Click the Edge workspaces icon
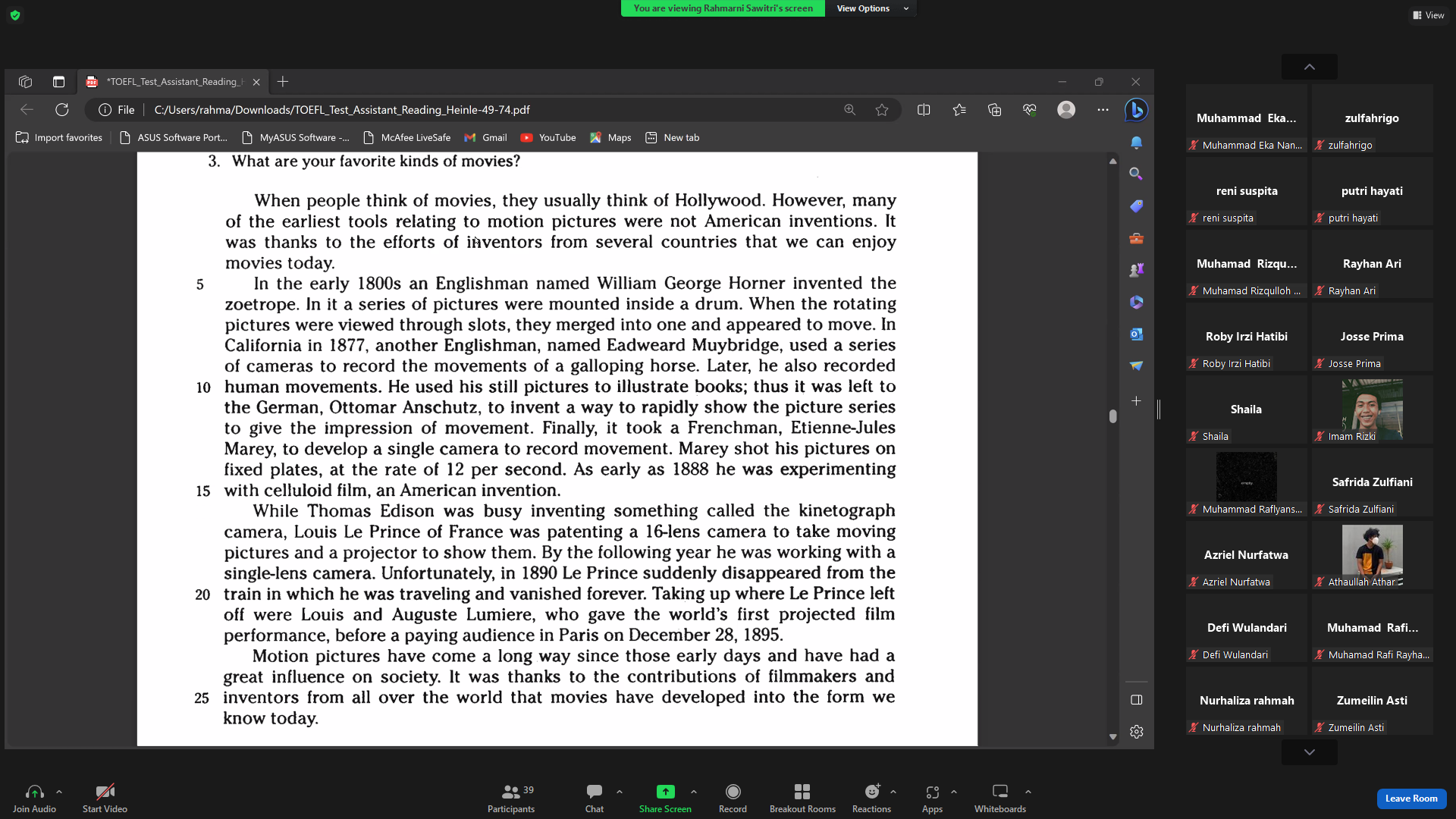Image resolution: width=1456 pixels, height=819 pixels. tap(25, 82)
